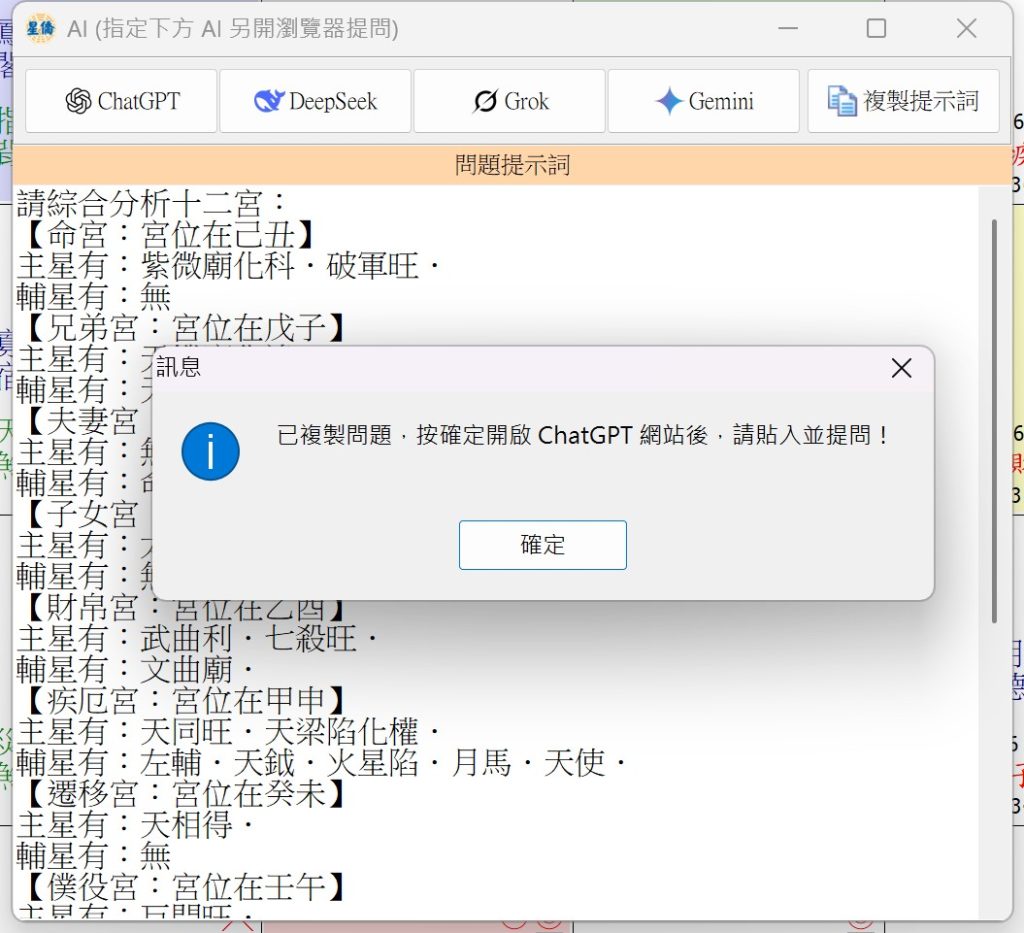Click the 訊息 dialog title
The height and width of the screenshot is (933, 1024).
179,368
